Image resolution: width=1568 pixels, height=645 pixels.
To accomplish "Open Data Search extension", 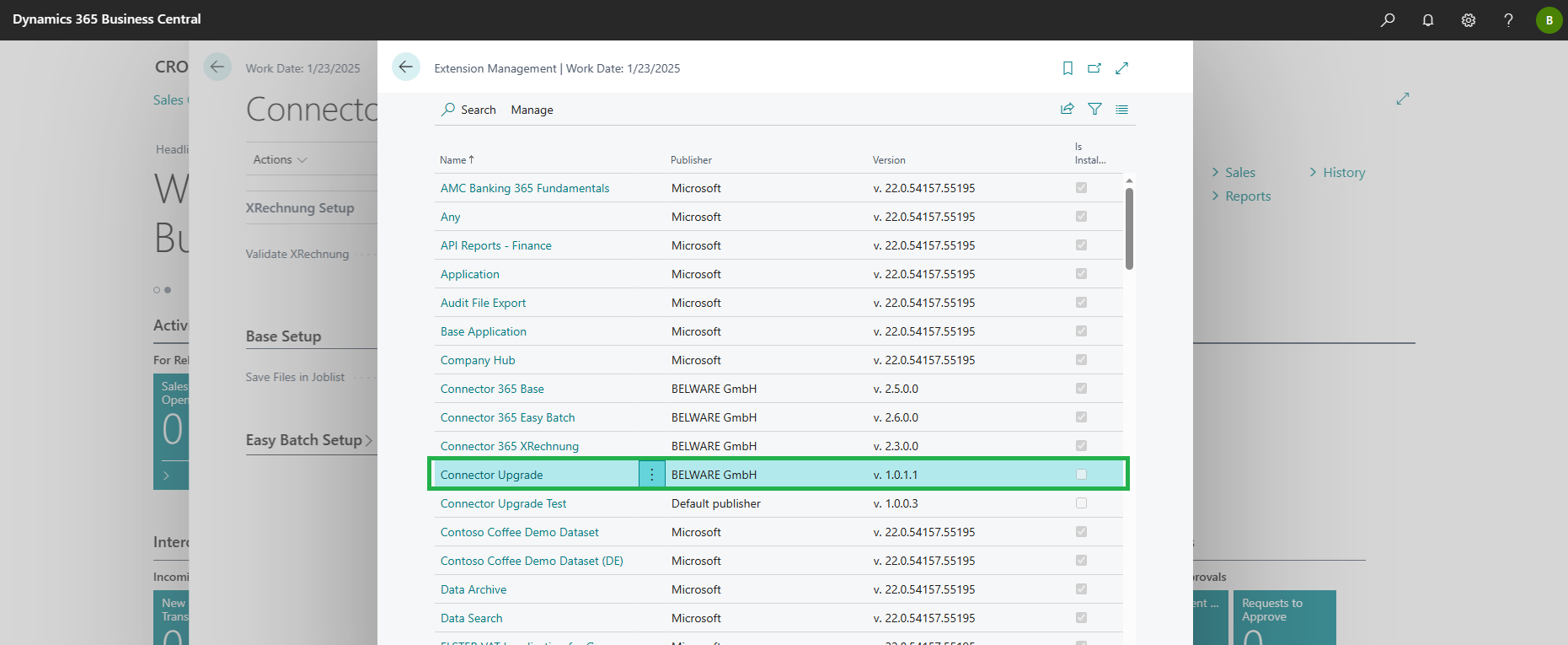I will pyautogui.click(x=471, y=618).
